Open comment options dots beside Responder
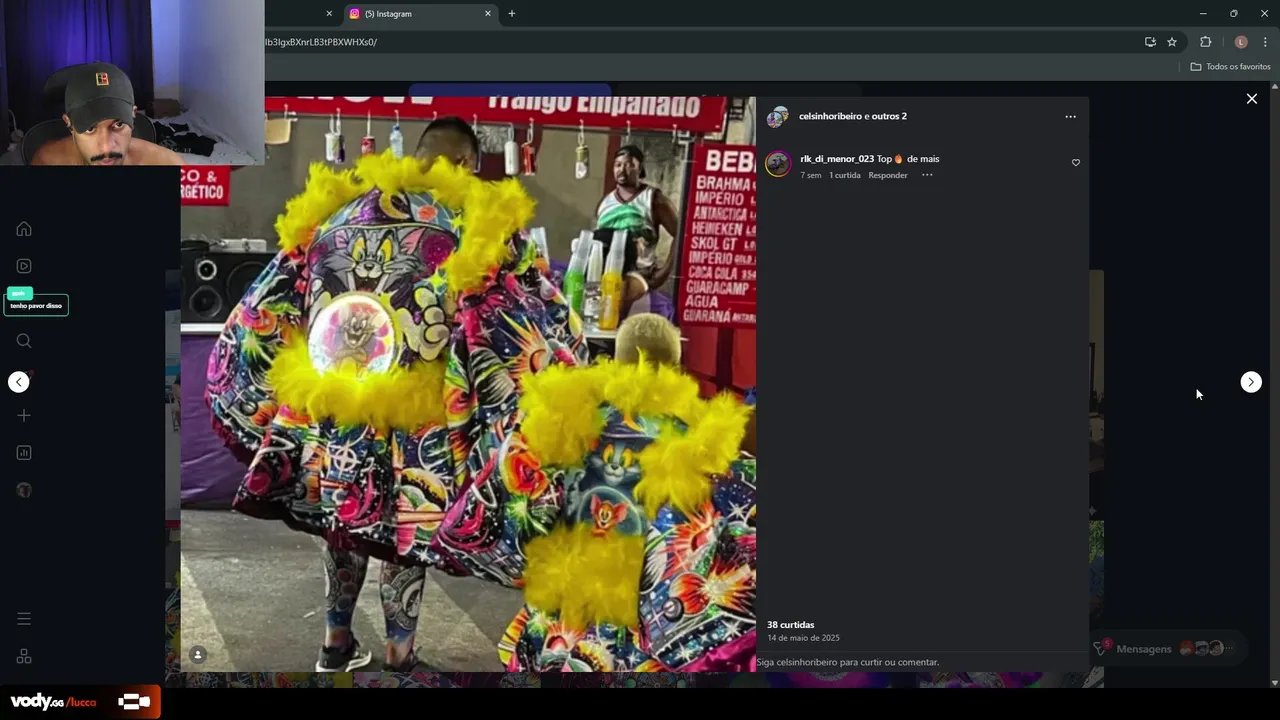Screen dimensions: 1280x720 click(927, 175)
